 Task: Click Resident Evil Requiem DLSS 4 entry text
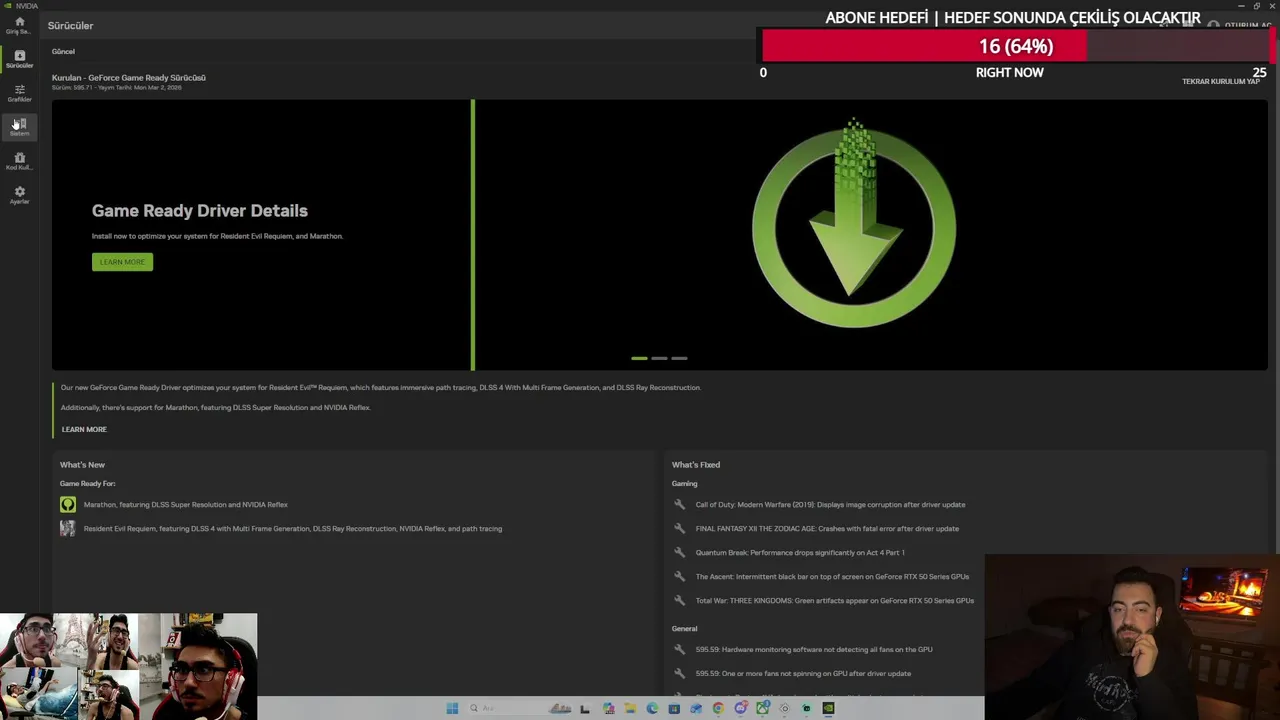pyautogui.click(x=293, y=529)
